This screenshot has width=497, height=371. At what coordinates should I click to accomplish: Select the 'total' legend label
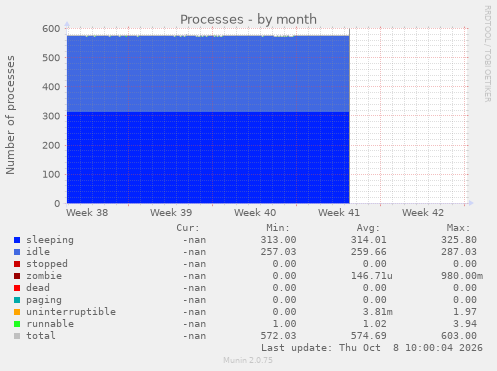[41, 336]
